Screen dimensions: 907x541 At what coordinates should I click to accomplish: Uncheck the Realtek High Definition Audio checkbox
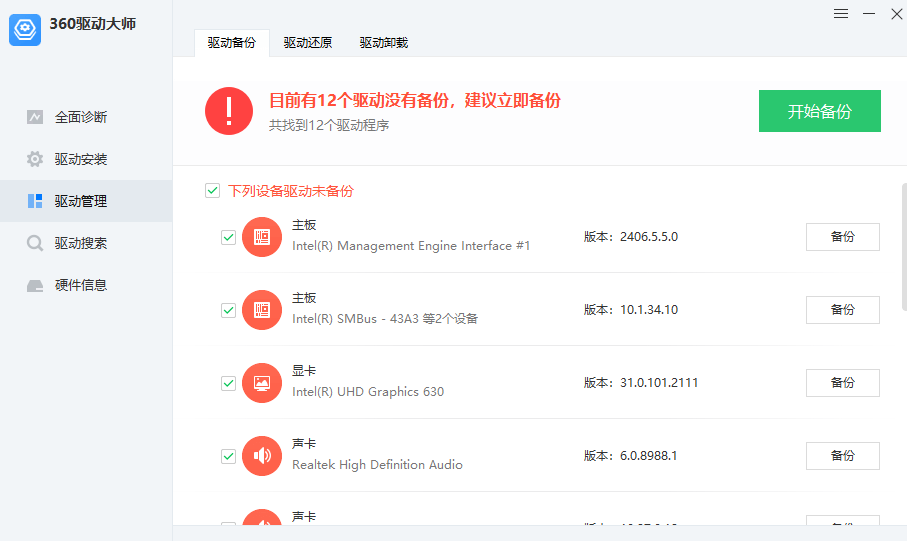click(228, 456)
